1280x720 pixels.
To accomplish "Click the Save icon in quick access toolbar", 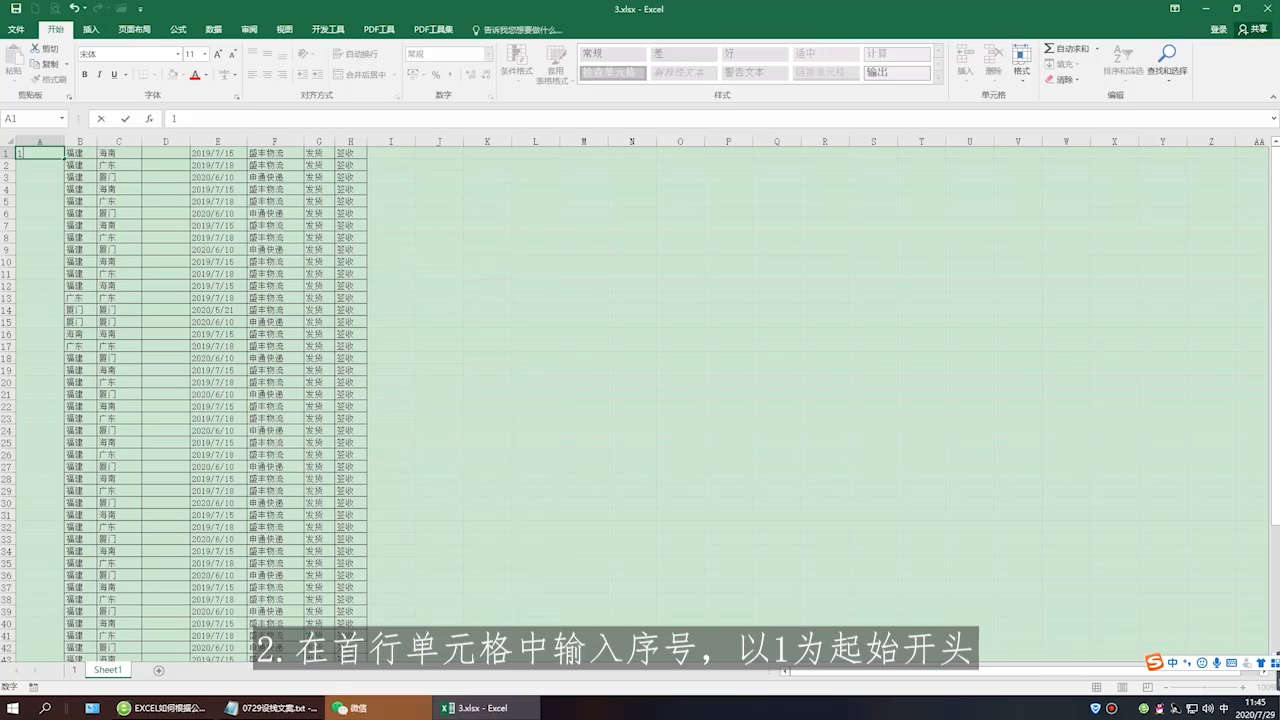I will pyautogui.click(x=16, y=9).
